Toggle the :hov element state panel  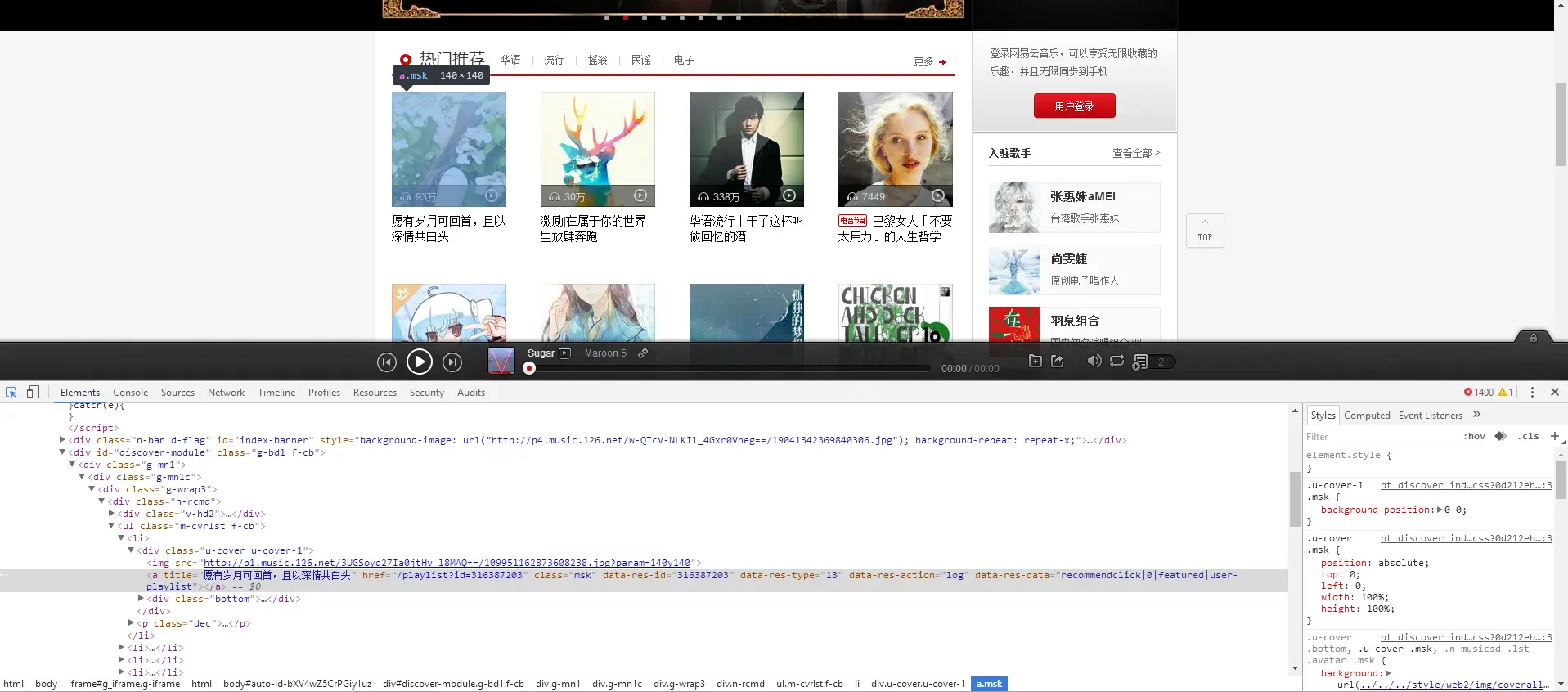tap(1474, 437)
